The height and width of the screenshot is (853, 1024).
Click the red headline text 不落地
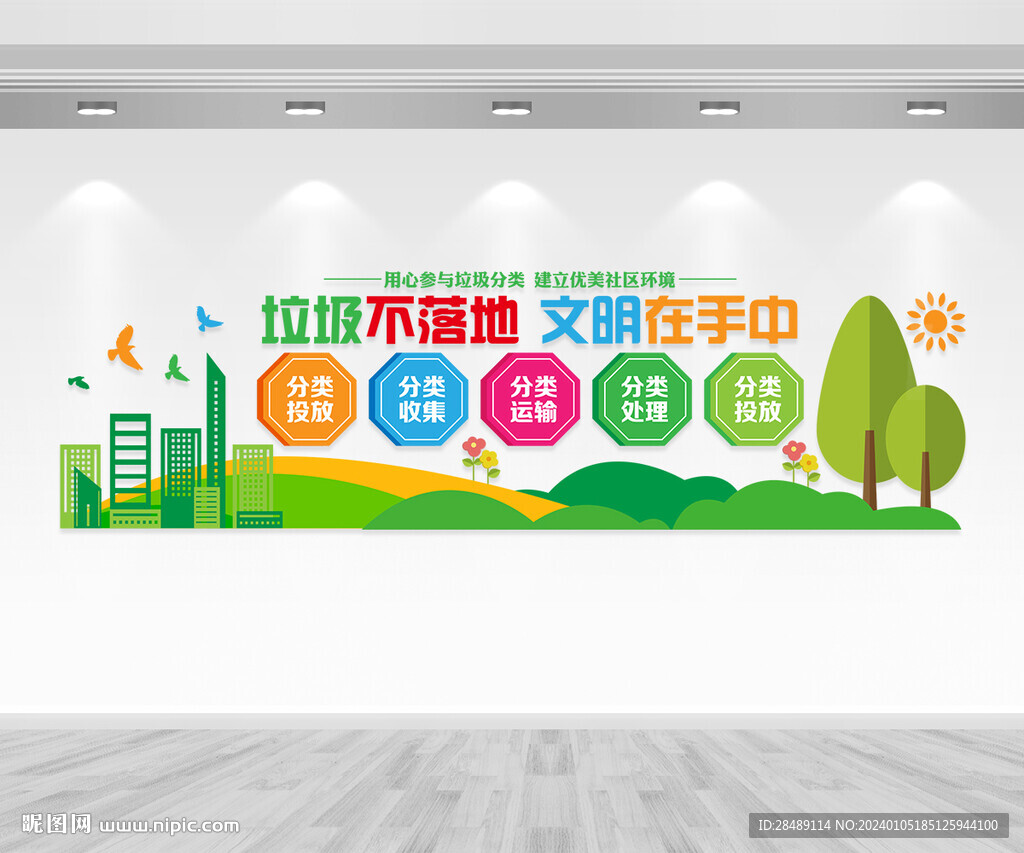pos(442,320)
